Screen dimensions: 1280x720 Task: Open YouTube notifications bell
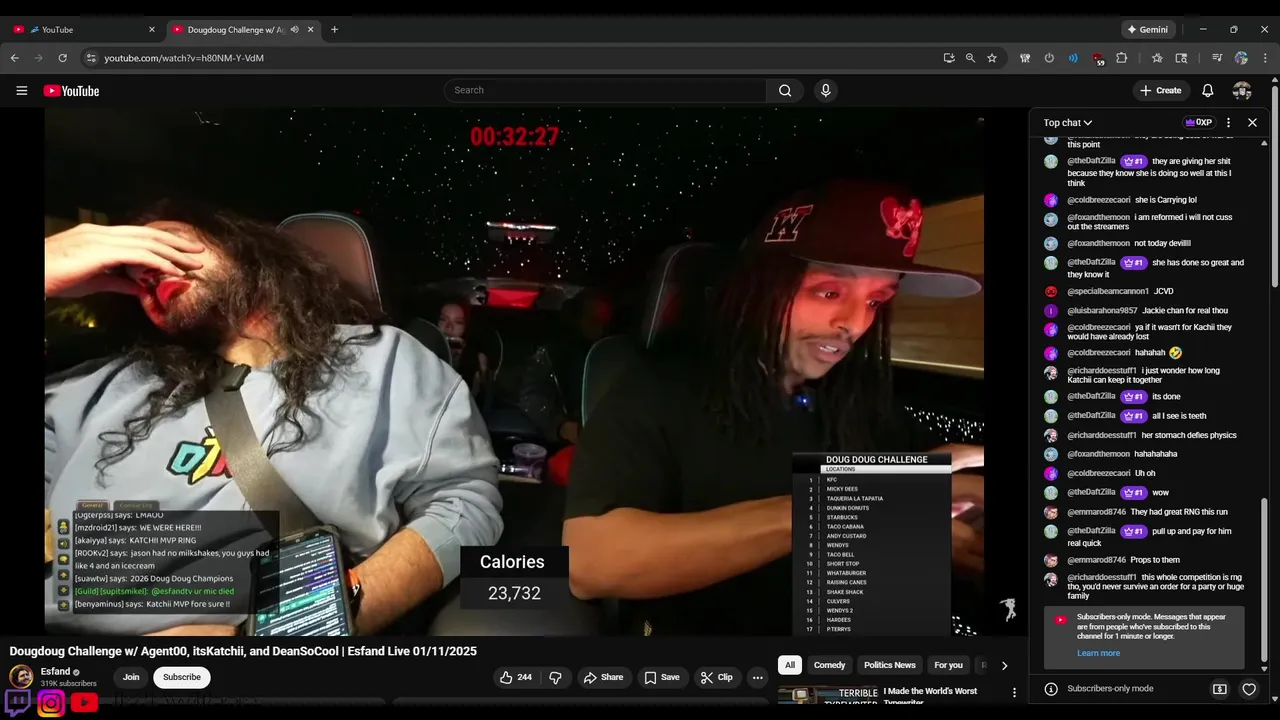(x=1208, y=91)
